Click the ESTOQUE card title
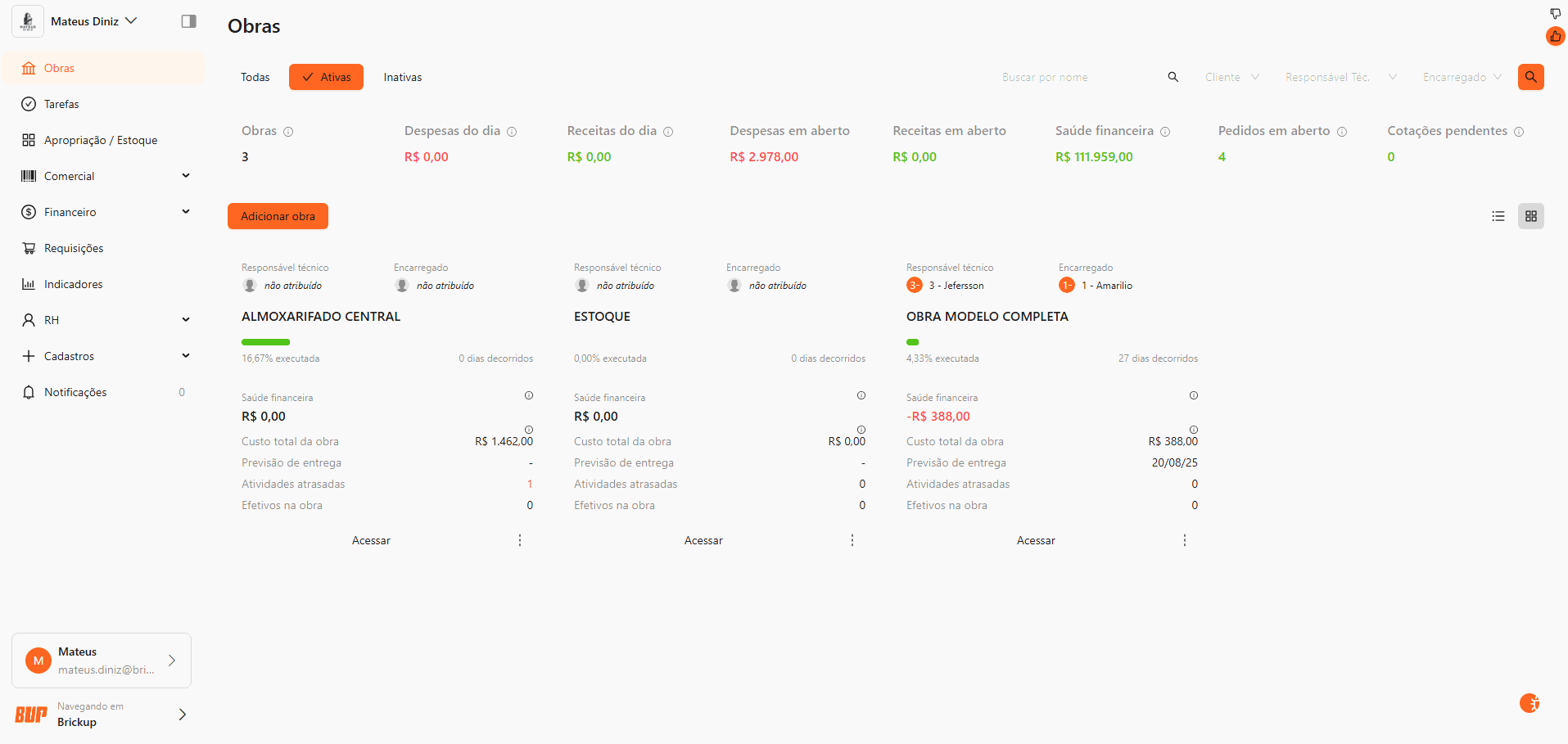 pyautogui.click(x=602, y=317)
